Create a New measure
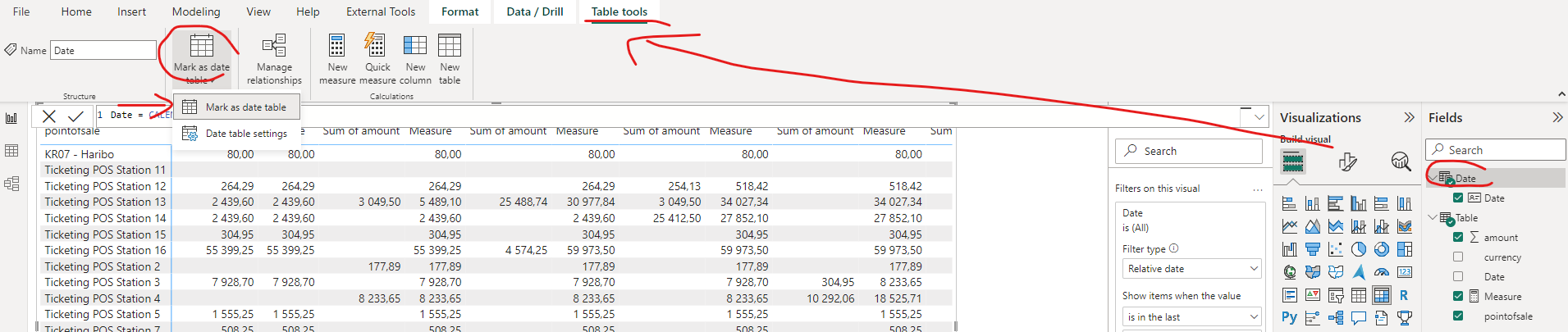 [x=337, y=59]
